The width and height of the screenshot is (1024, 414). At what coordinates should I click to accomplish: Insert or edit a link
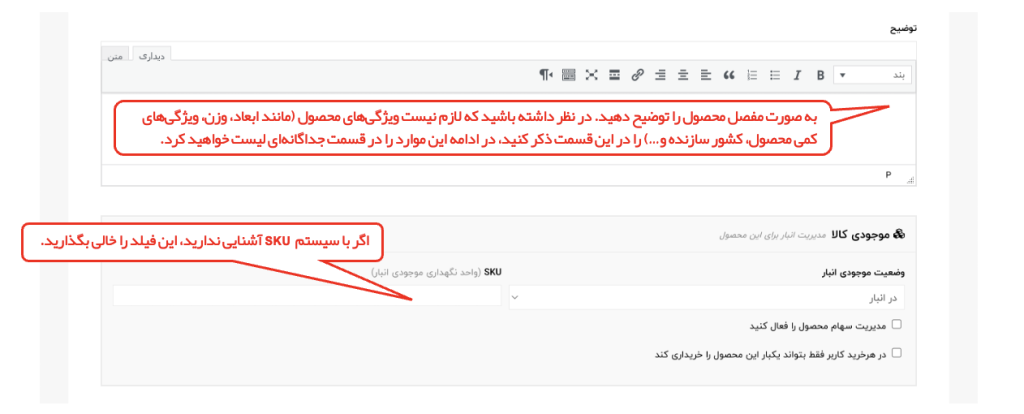pos(637,75)
